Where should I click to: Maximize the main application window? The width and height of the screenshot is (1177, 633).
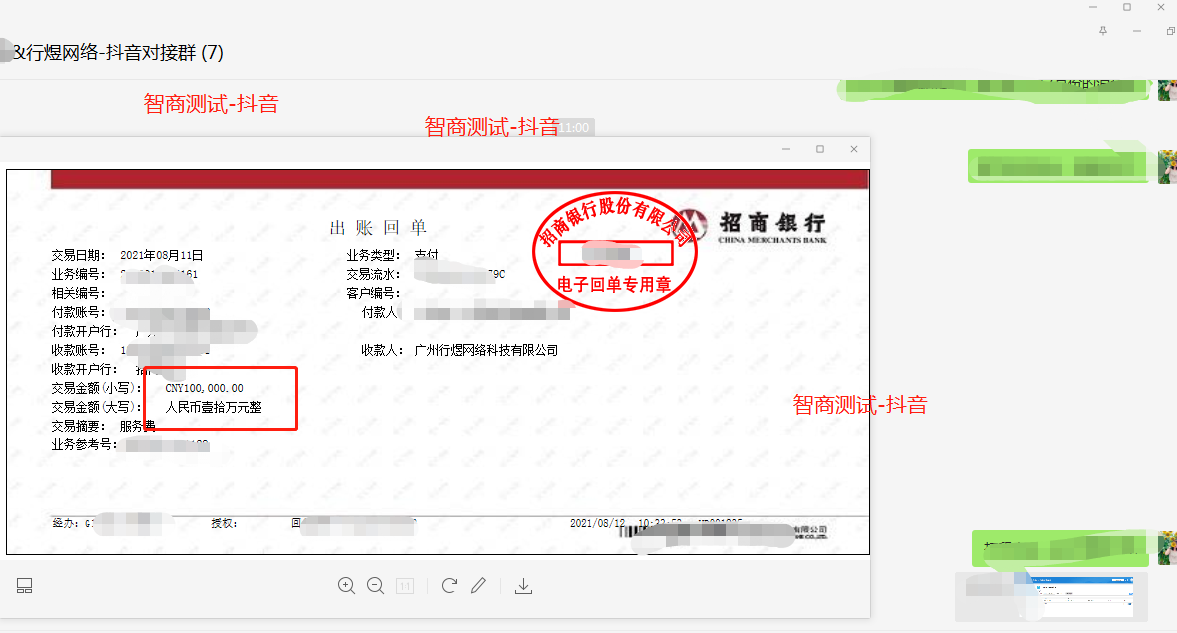click(x=1127, y=7)
